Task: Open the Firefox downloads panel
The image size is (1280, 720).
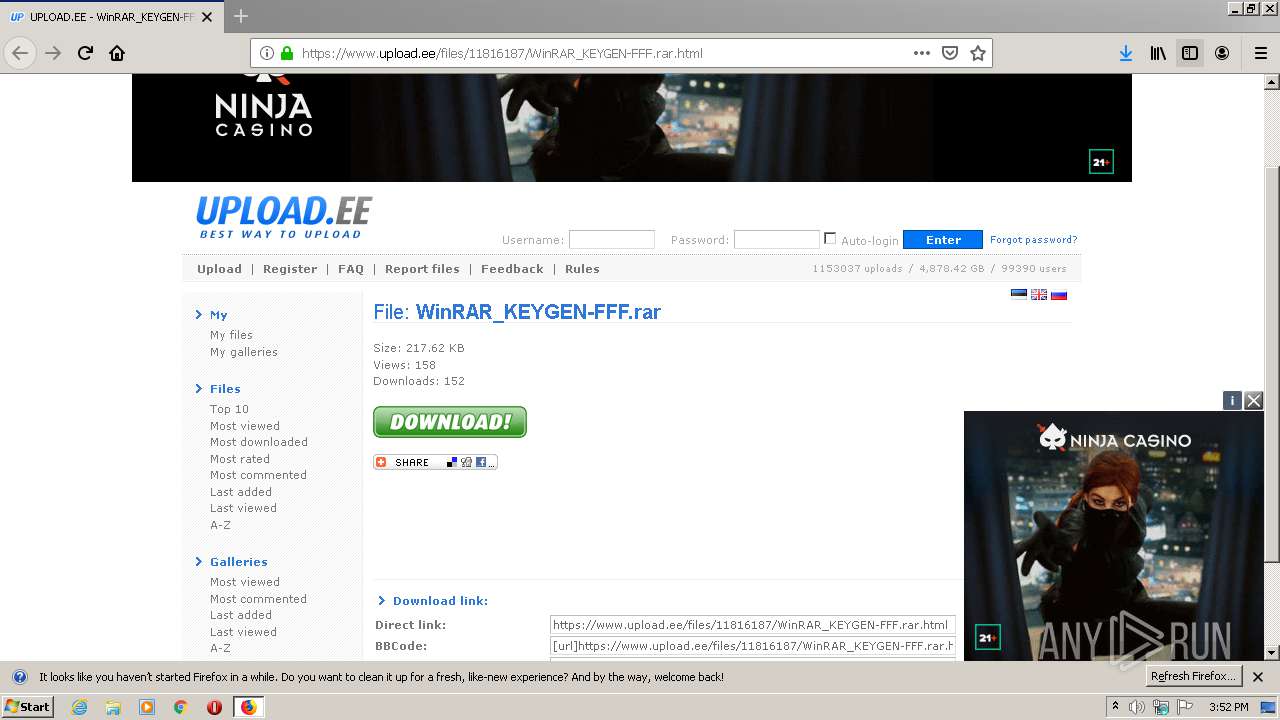Action: tap(1126, 54)
